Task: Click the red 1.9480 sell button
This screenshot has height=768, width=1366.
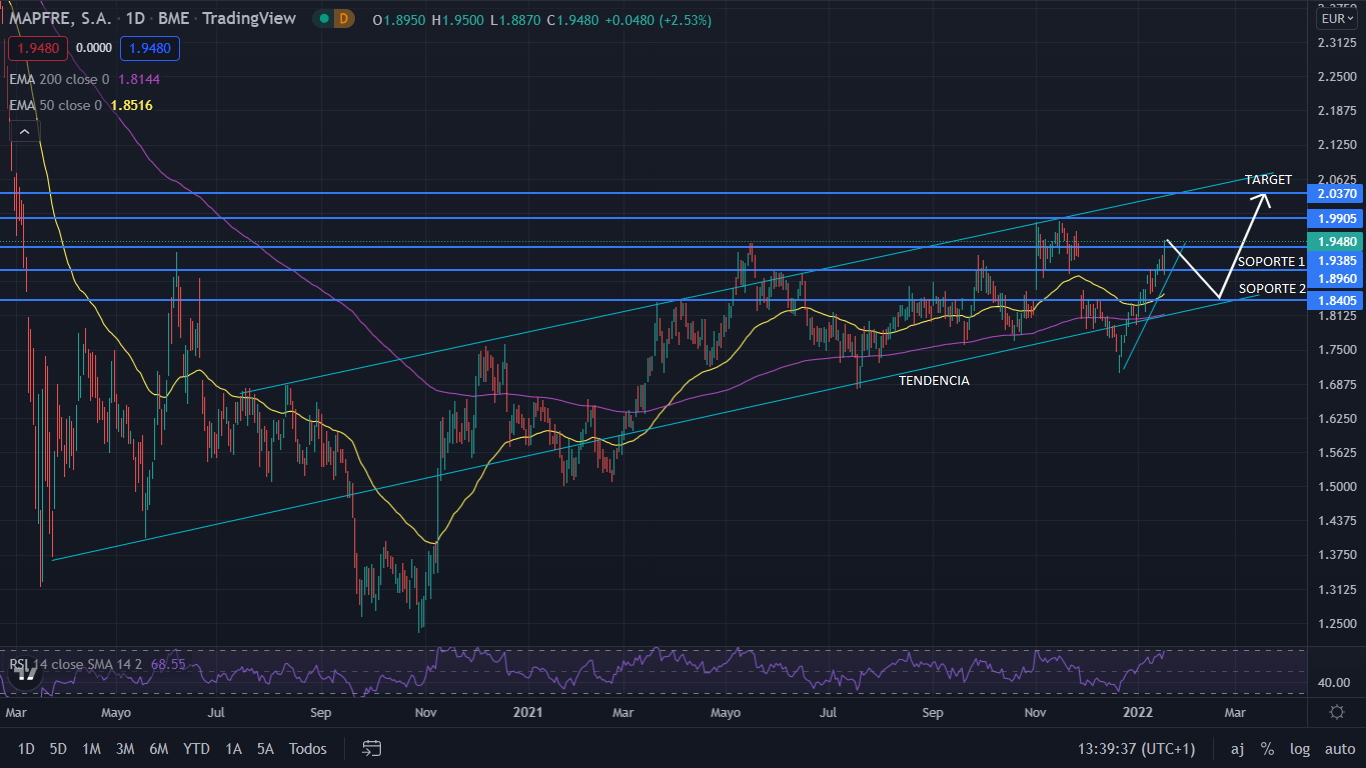Action: [x=37, y=47]
